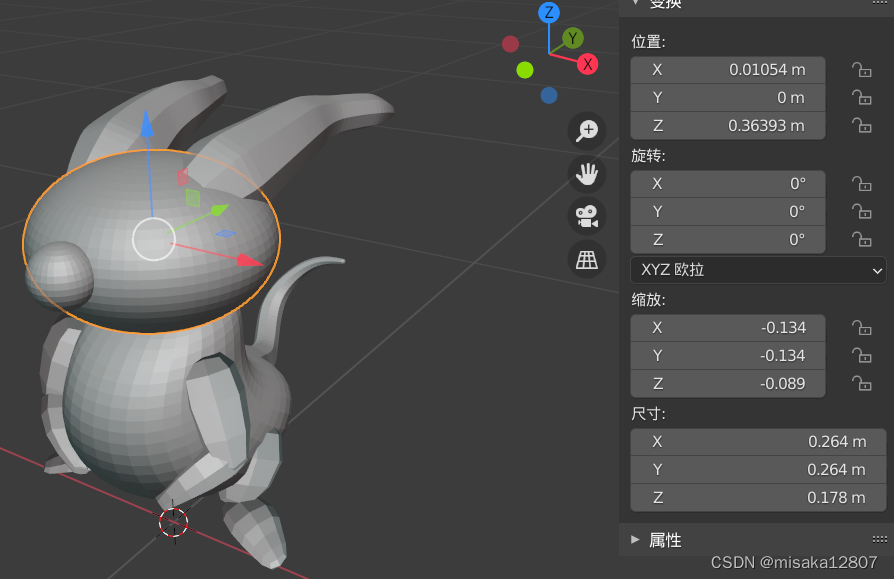Grab the blue Z move arrow on head

point(147,124)
